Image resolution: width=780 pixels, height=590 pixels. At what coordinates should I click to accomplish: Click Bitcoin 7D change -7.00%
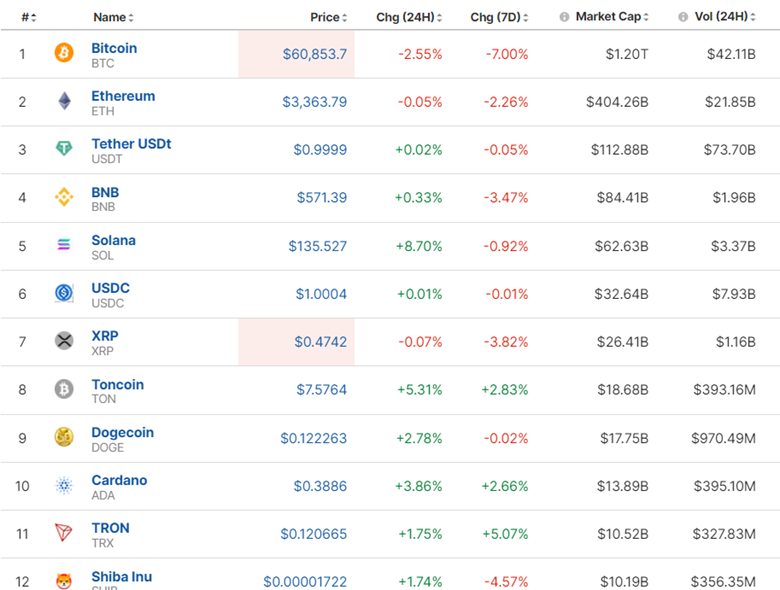pos(507,54)
